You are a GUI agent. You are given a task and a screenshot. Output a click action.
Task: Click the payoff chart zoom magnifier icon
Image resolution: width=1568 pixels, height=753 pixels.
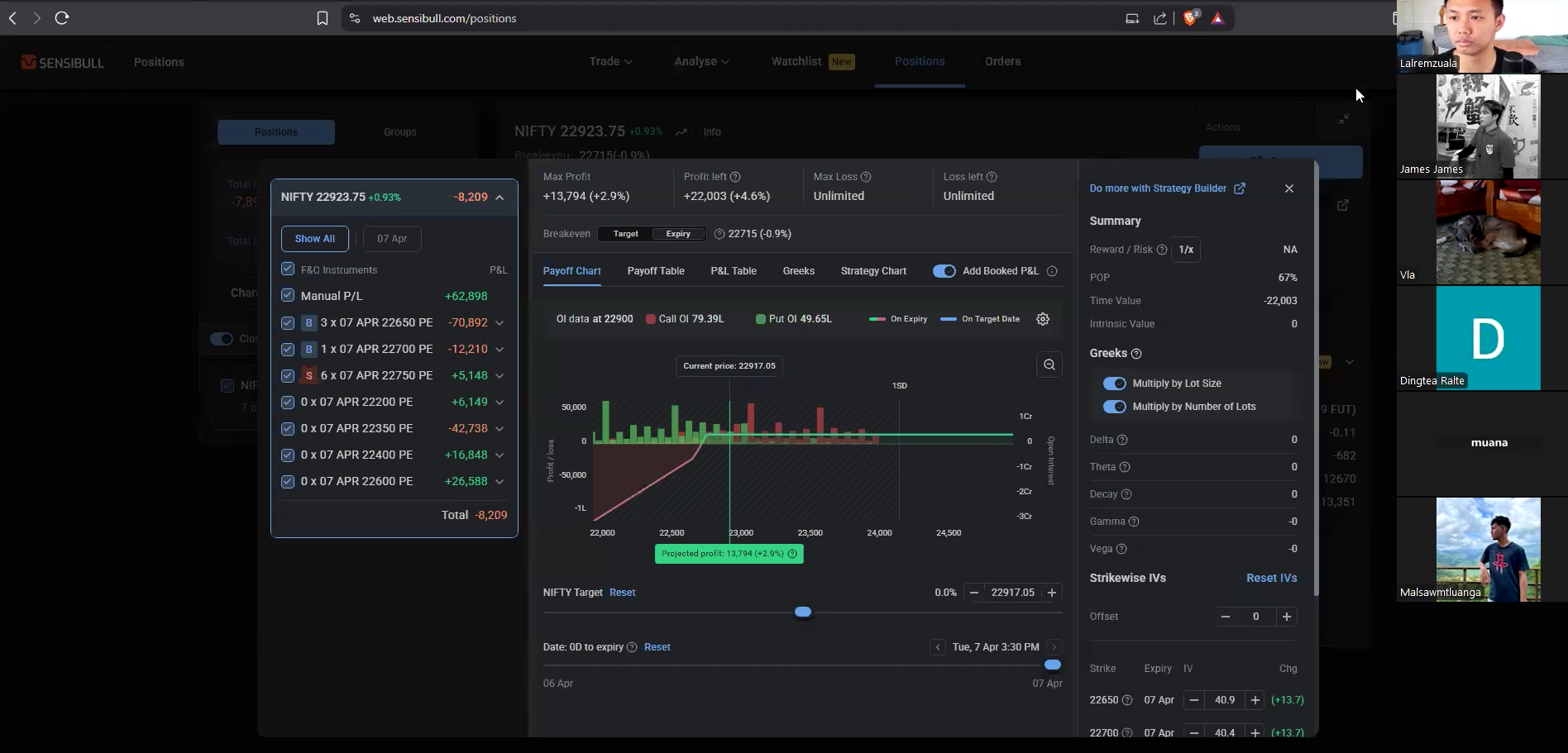pyautogui.click(x=1049, y=365)
